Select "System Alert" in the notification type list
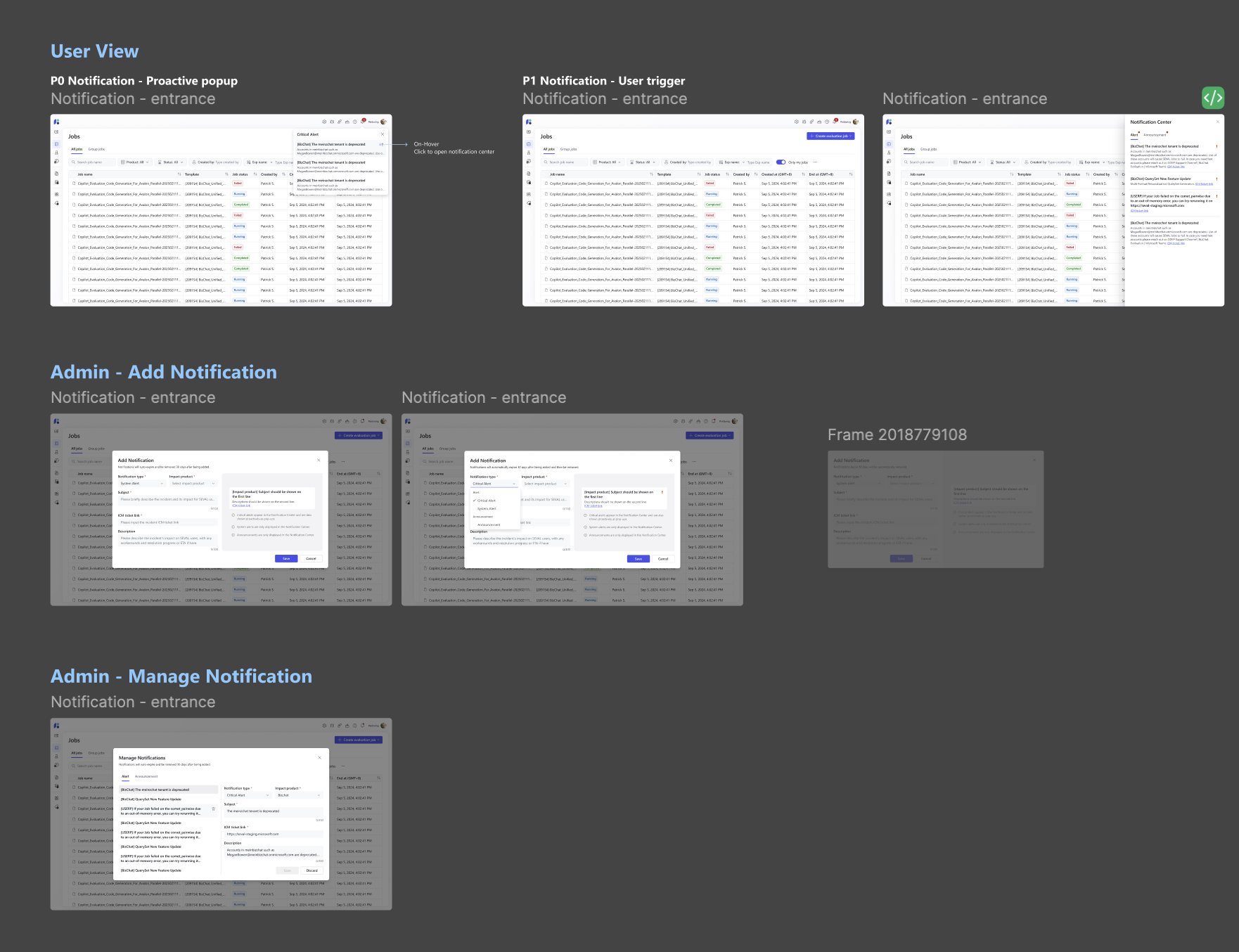The width and height of the screenshot is (1239, 952). [x=487, y=508]
